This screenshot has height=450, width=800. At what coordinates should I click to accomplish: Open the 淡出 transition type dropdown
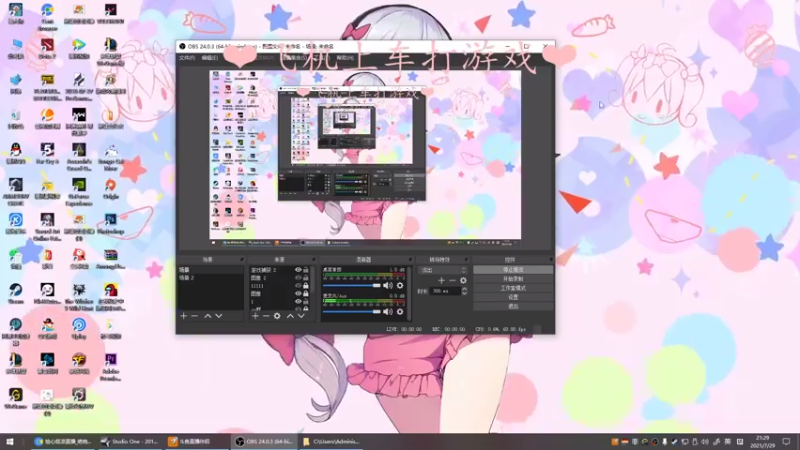[442, 270]
